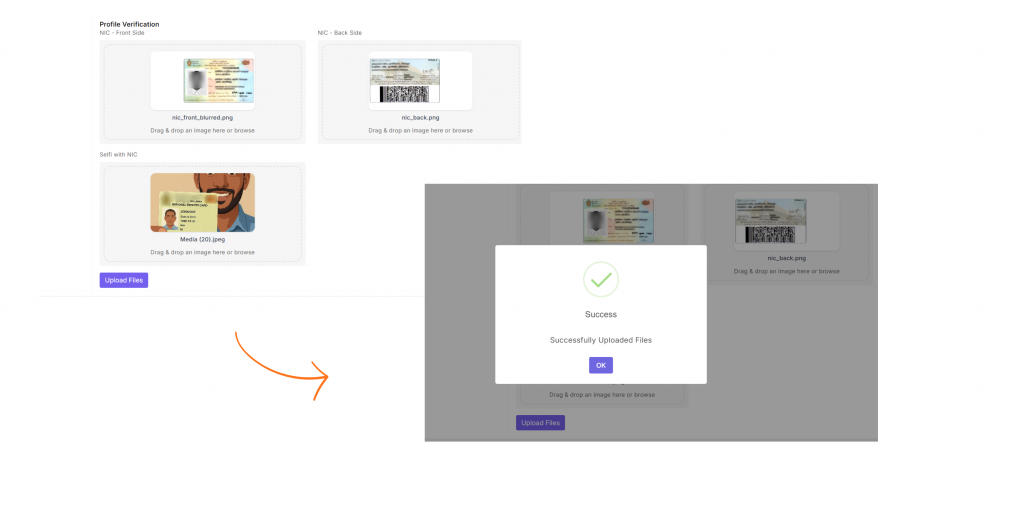Image resolution: width=1024 pixels, height=512 pixels.
Task: Click the nic_front_blurred.png file name
Action: (202, 118)
